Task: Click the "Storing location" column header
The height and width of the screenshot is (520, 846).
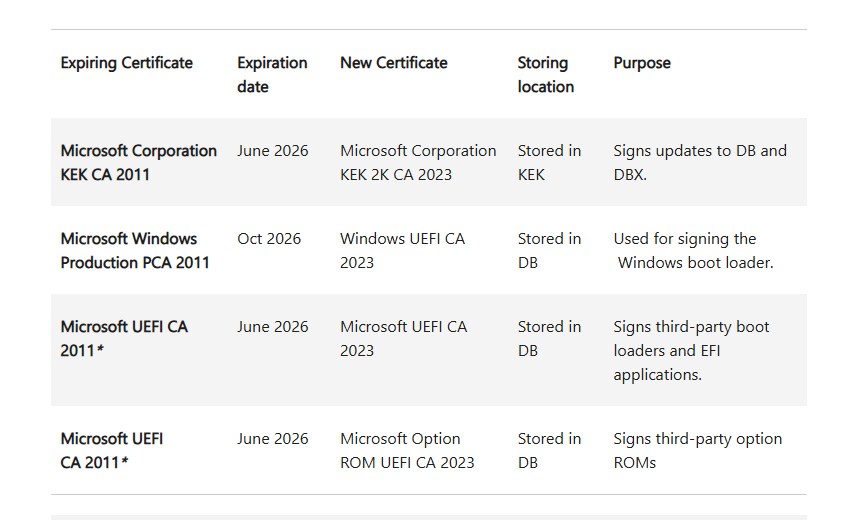Action: coord(545,75)
